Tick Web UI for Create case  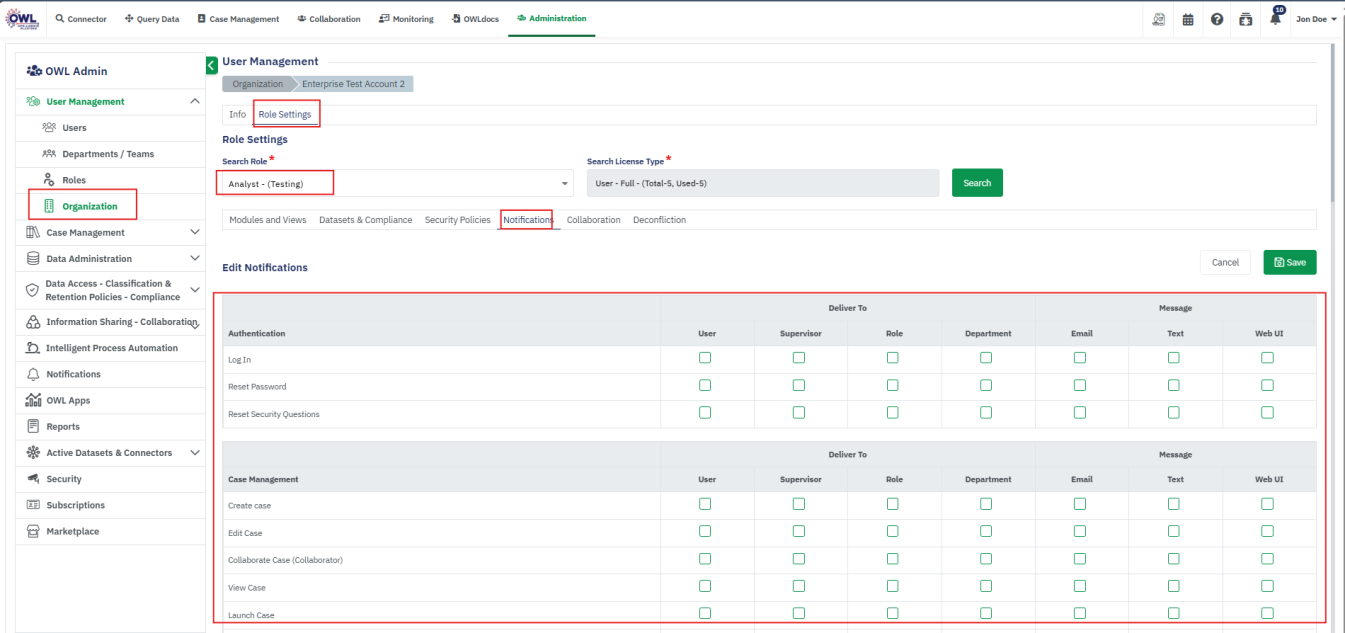click(x=1267, y=504)
